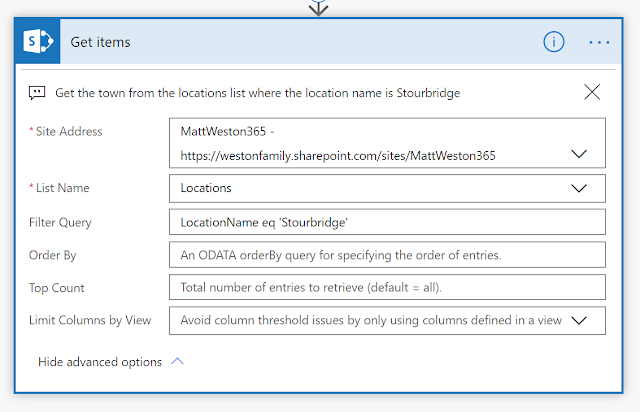Click the Order By input field
The image size is (640, 412).
pos(388,254)
